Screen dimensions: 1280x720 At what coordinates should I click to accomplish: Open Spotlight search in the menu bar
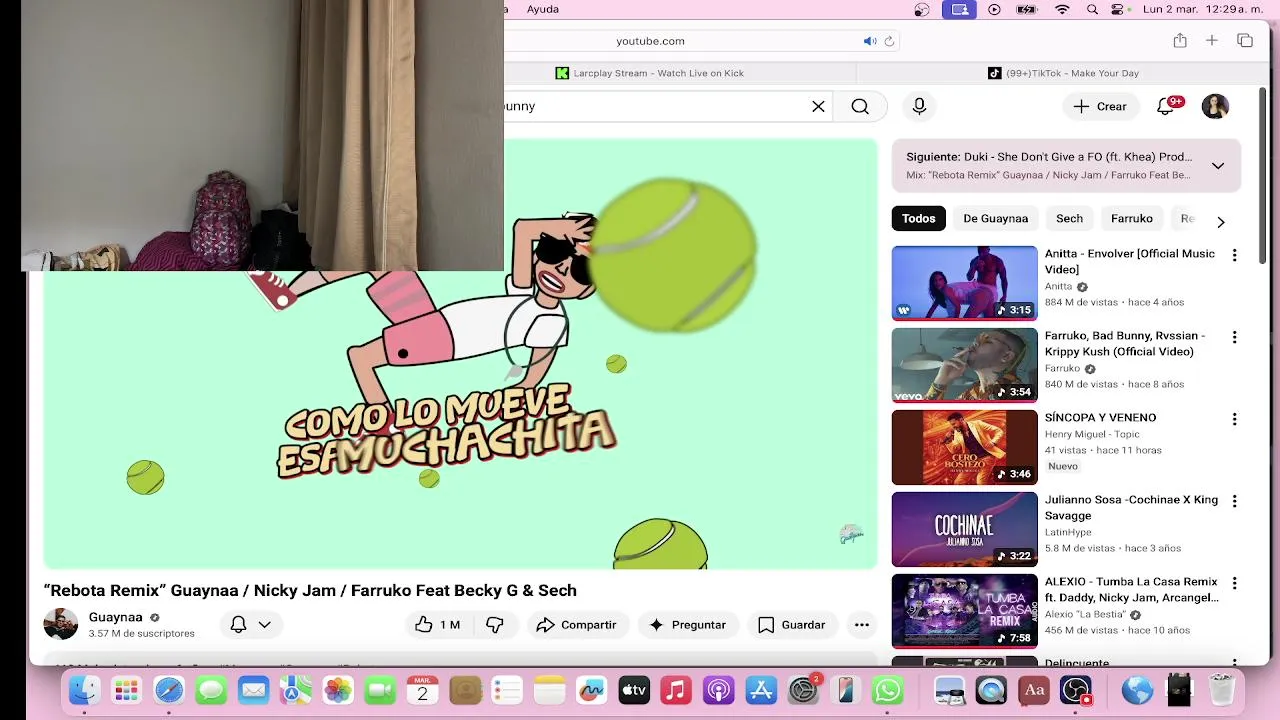[1092, 9]
